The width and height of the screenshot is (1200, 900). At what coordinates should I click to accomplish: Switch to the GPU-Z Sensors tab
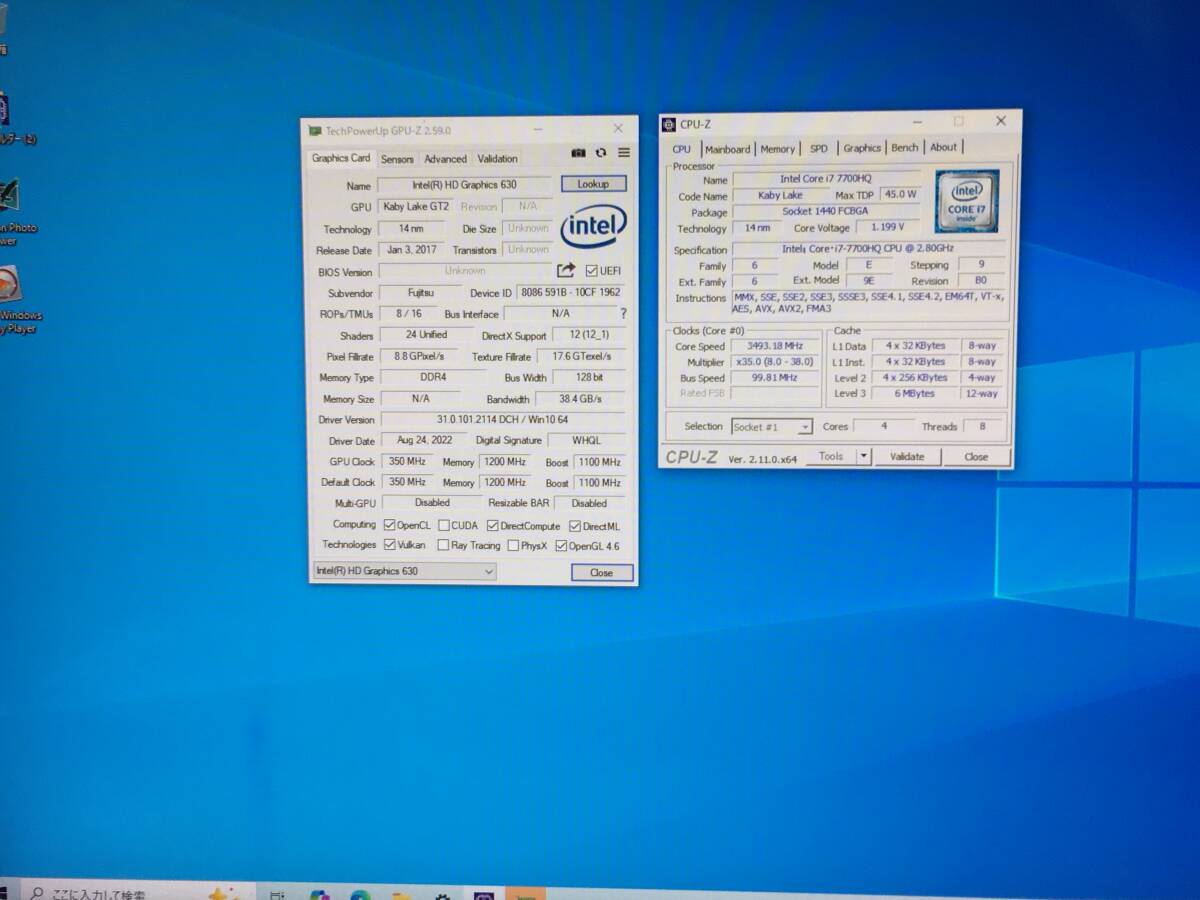397,159
